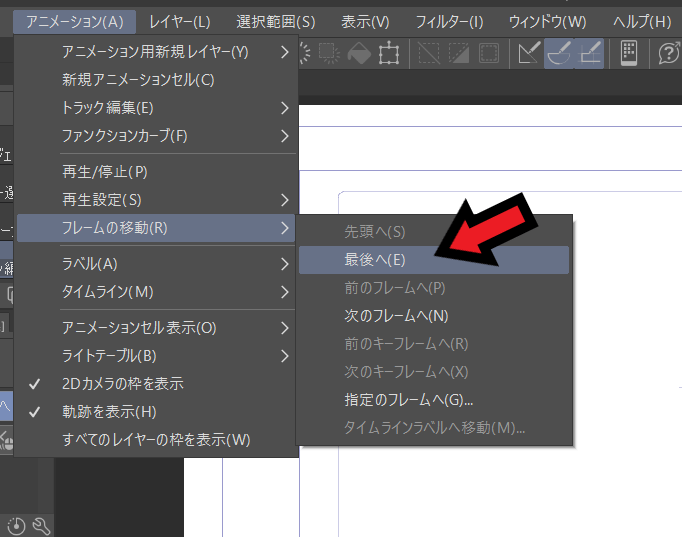Open the ウィンドウ(W) menu

[x=548, y=22]
